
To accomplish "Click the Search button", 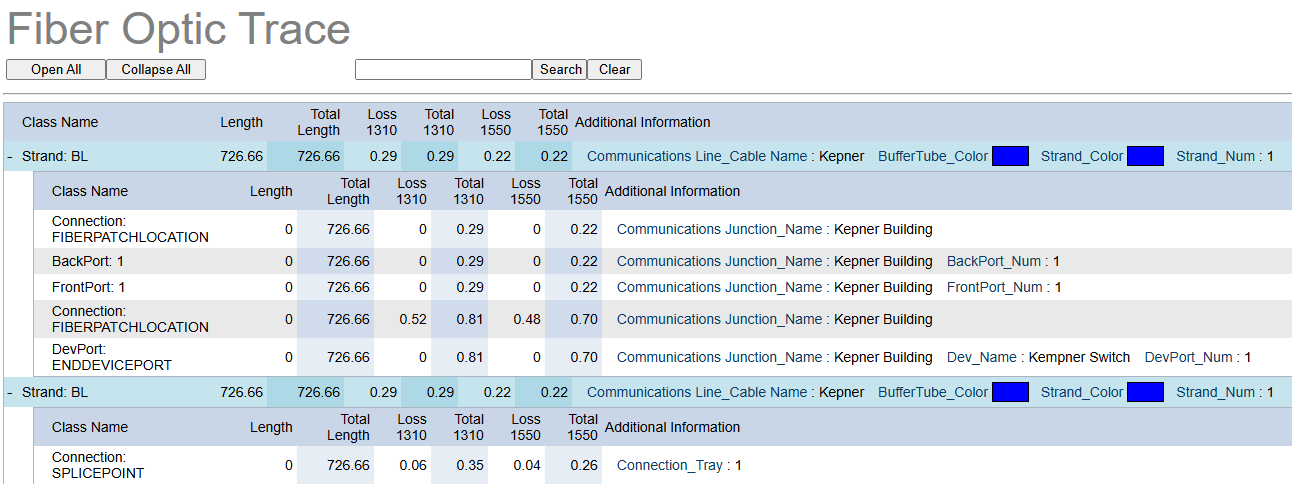I will coord(560,69).
